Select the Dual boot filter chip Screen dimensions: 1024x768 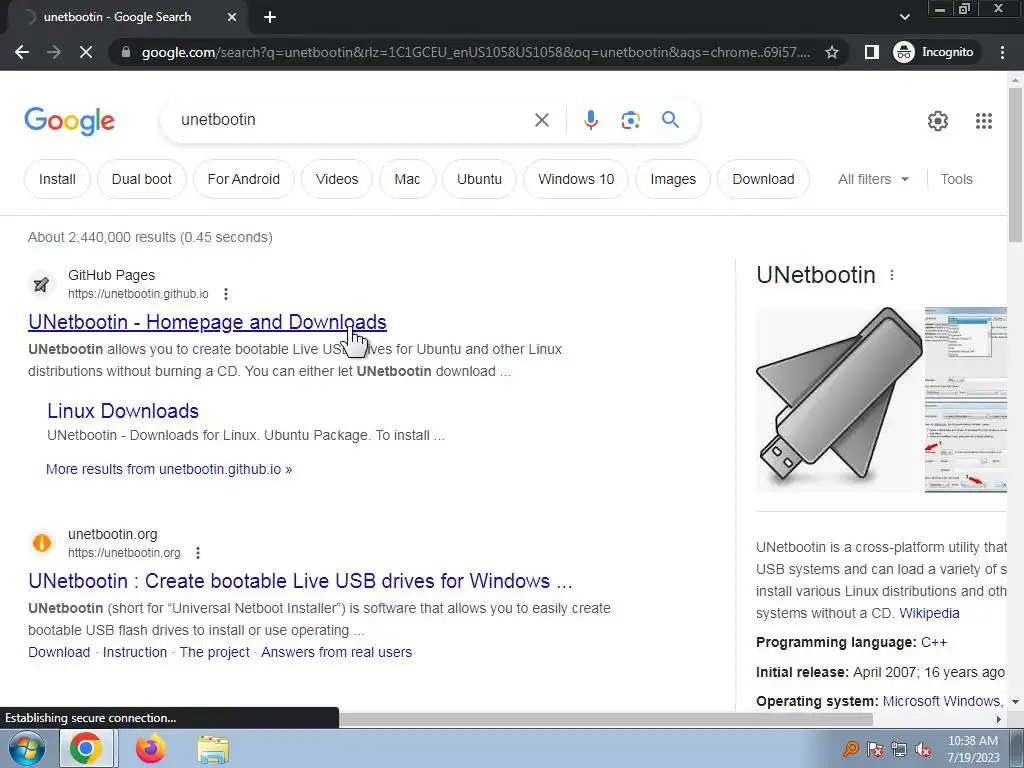tap(142, 179)
